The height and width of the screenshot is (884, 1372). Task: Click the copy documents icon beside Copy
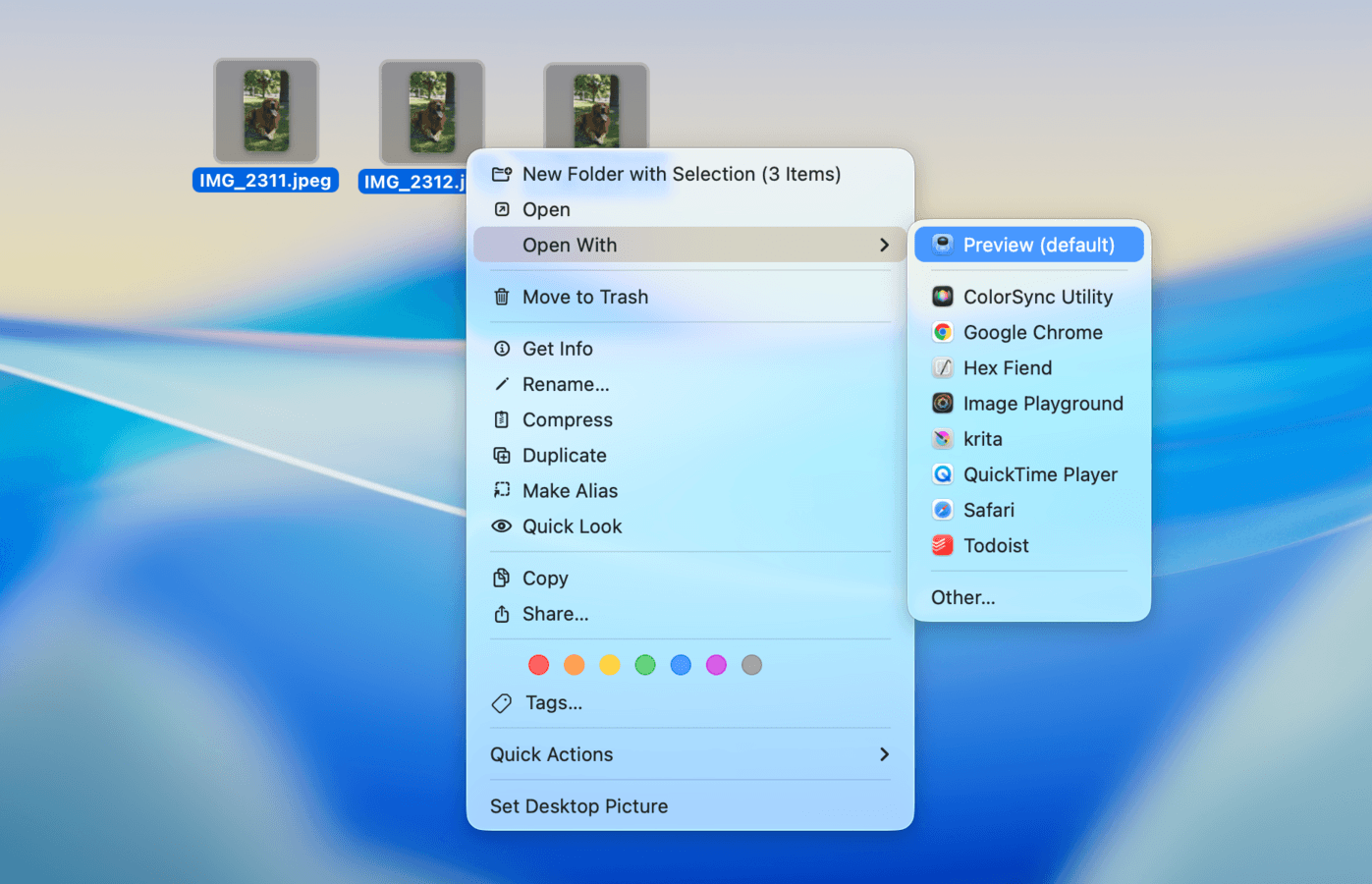click(502, 578)
